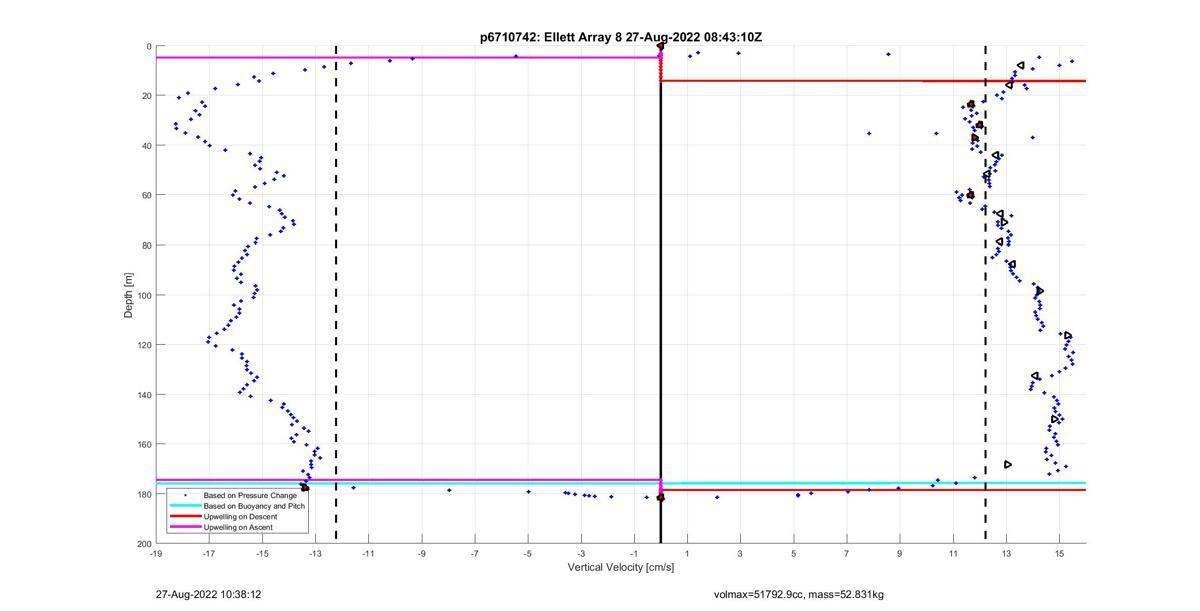Click the right dashed vertical line near 12
1200x611 pixels.
pos(985,295)
